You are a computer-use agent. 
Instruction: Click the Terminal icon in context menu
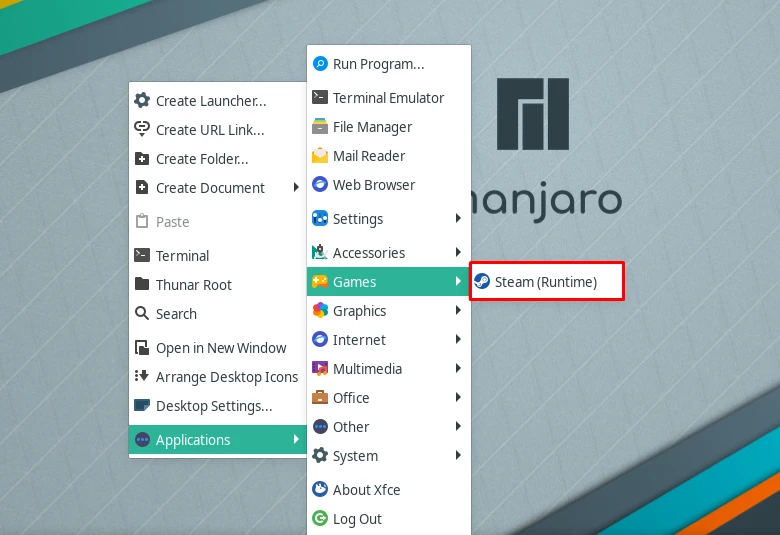(142, 255)
